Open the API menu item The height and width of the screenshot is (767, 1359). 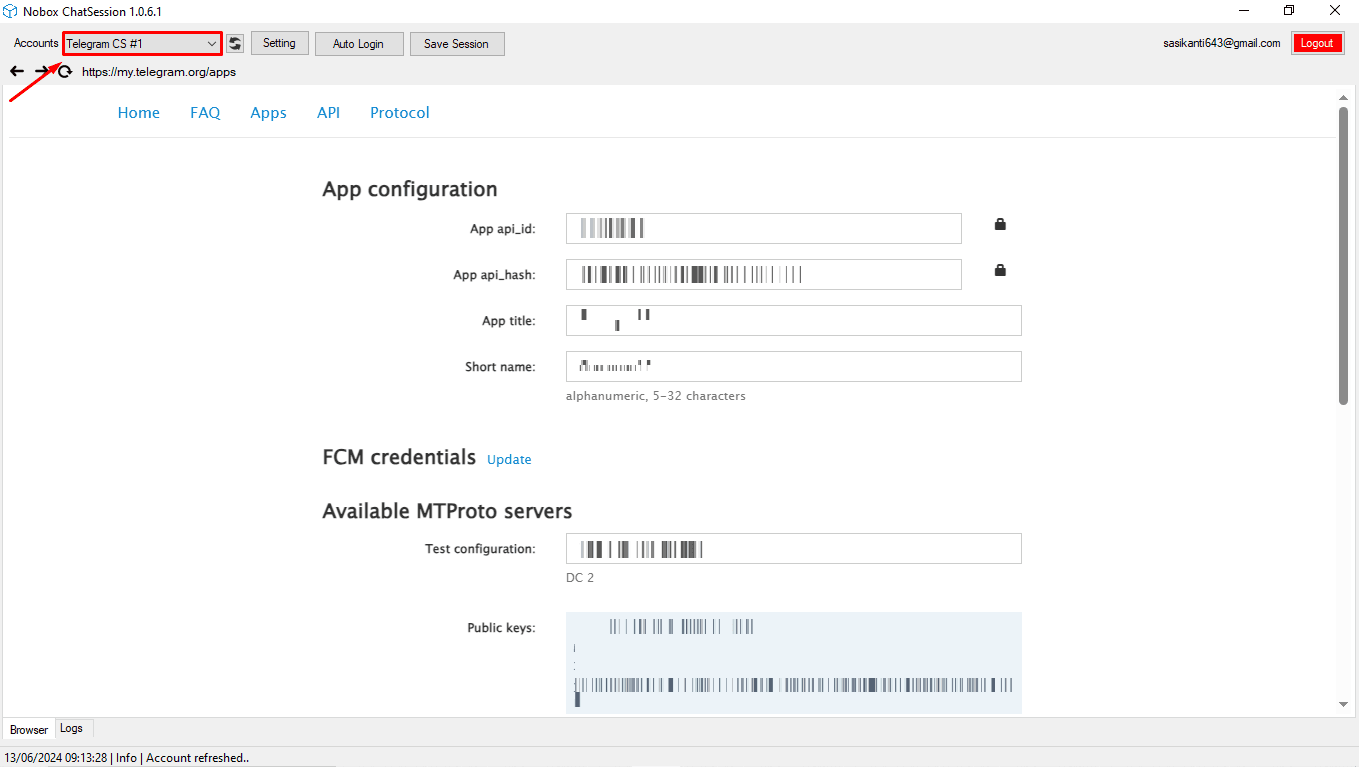328,112
